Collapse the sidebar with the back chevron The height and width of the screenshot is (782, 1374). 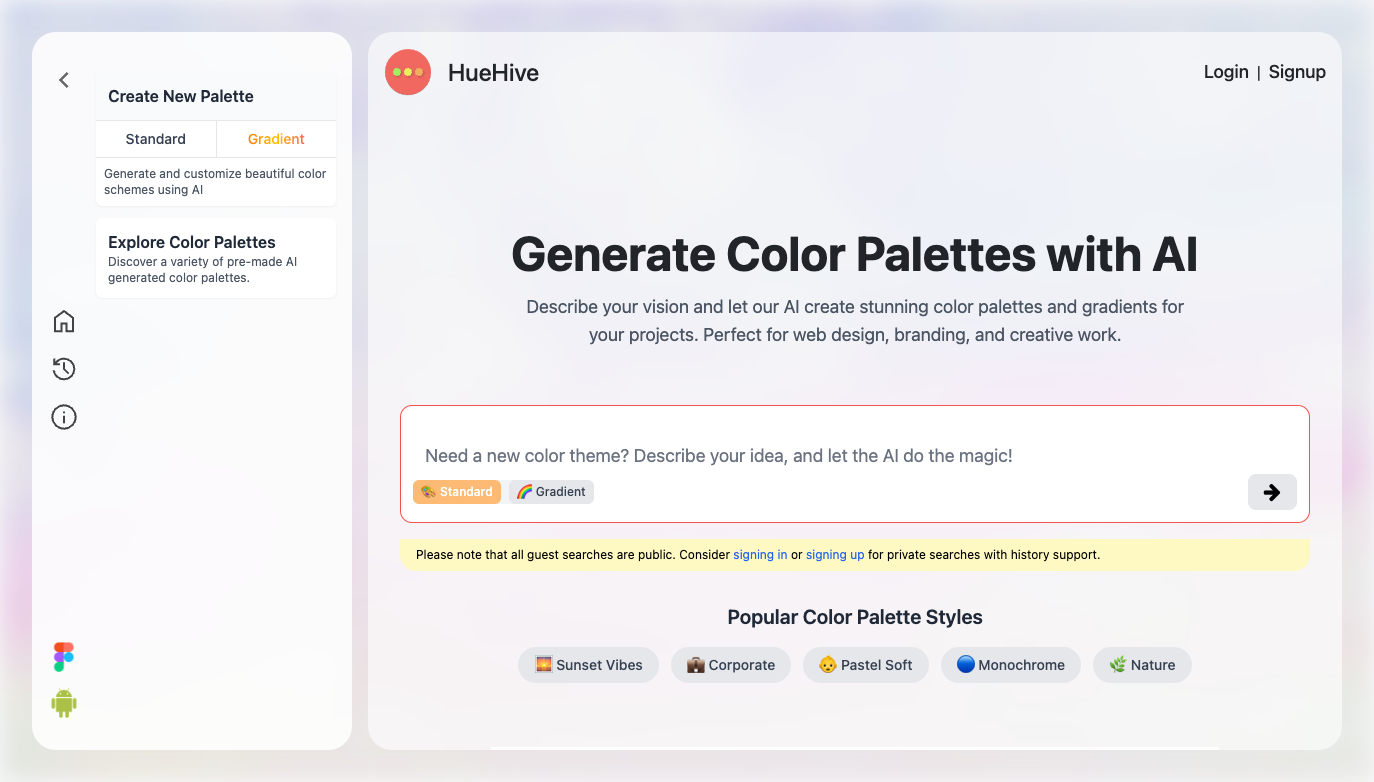point(63,80)
